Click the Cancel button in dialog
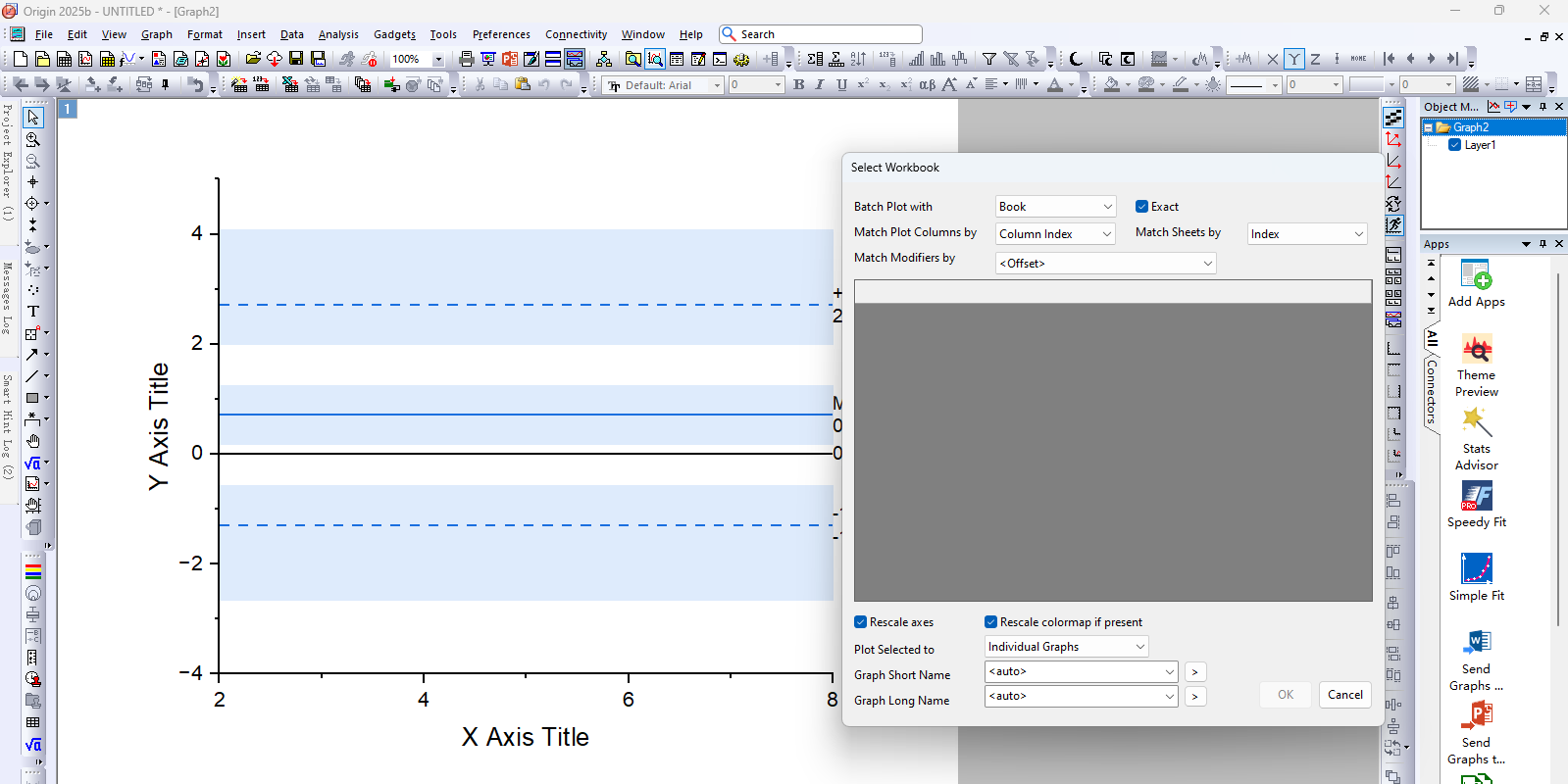 click(x=1344, y=695)
